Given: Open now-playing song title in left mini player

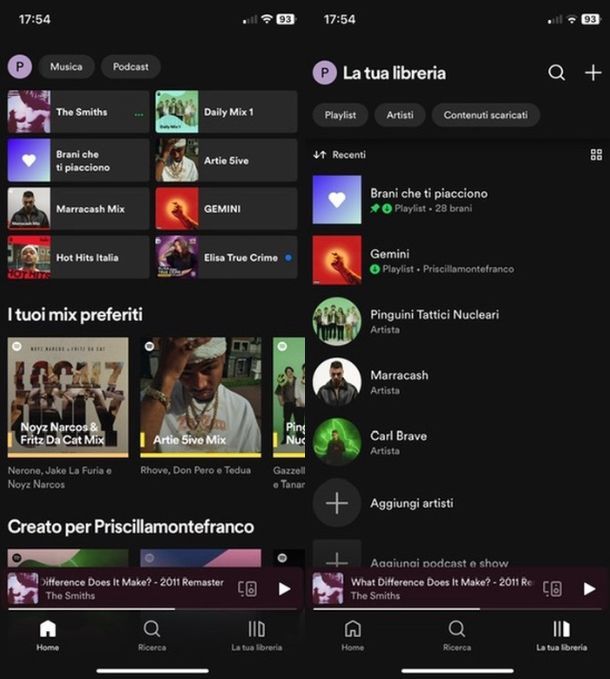Looking at the screenshot, I should click(133, 582).
